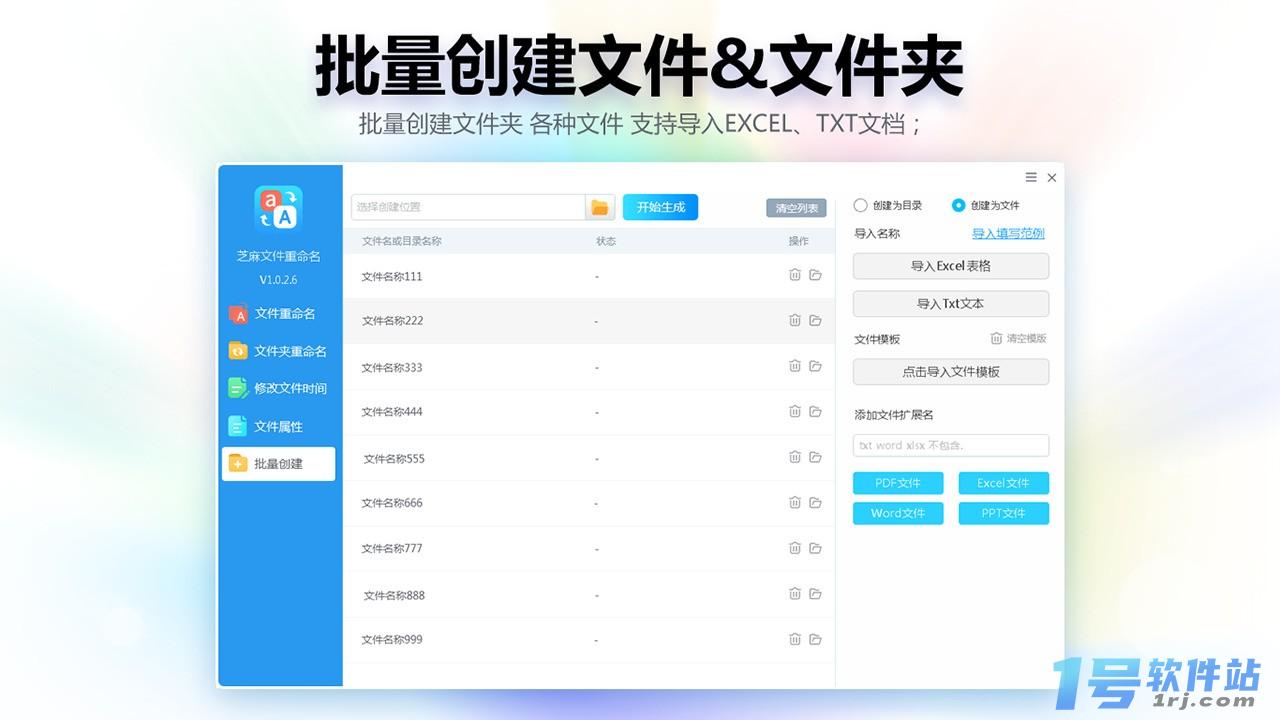Open the hamburger menu icon
1280x720 pixels.
coord(1031,177)
